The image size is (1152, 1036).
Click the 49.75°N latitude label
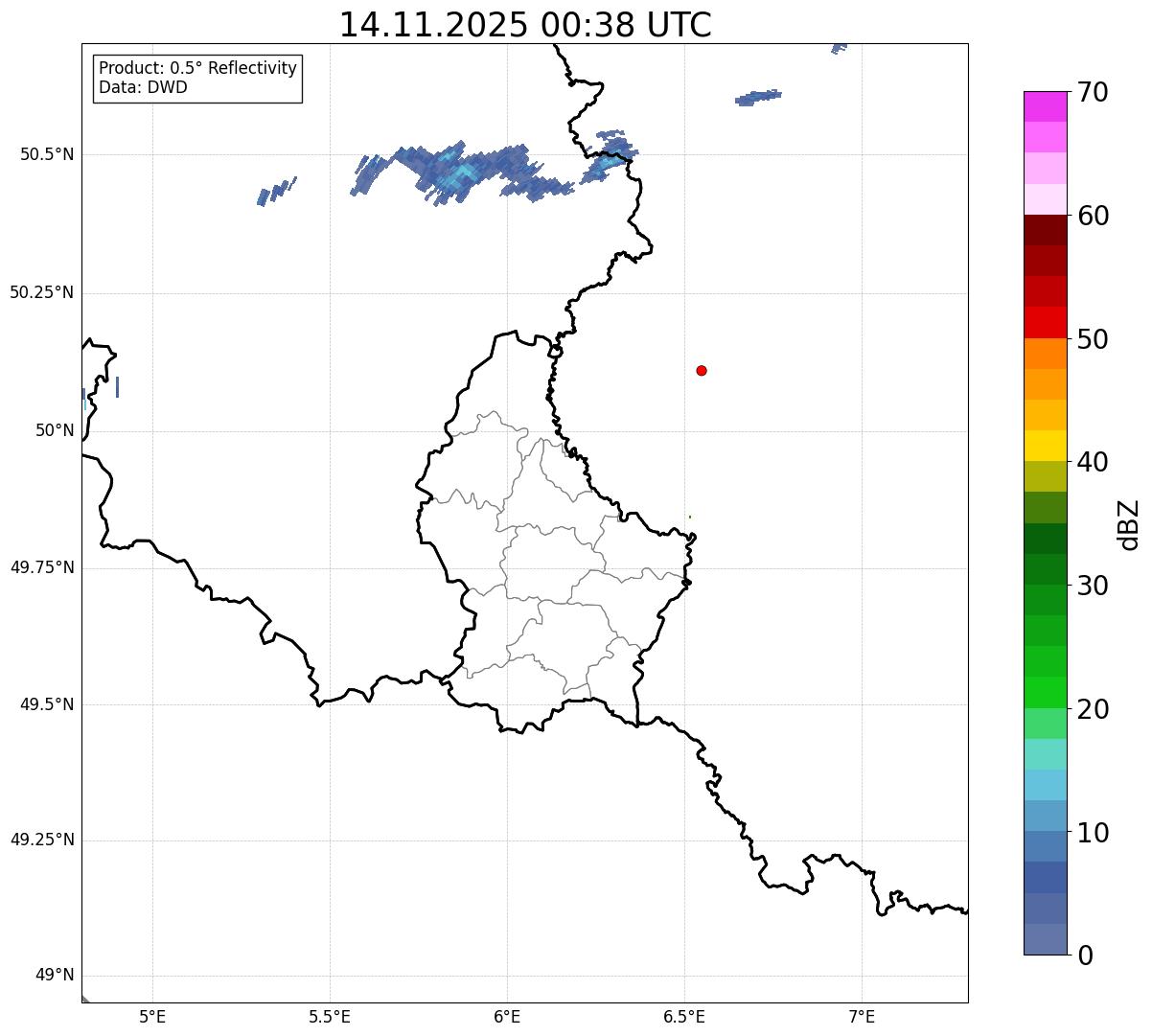[42, 567]
